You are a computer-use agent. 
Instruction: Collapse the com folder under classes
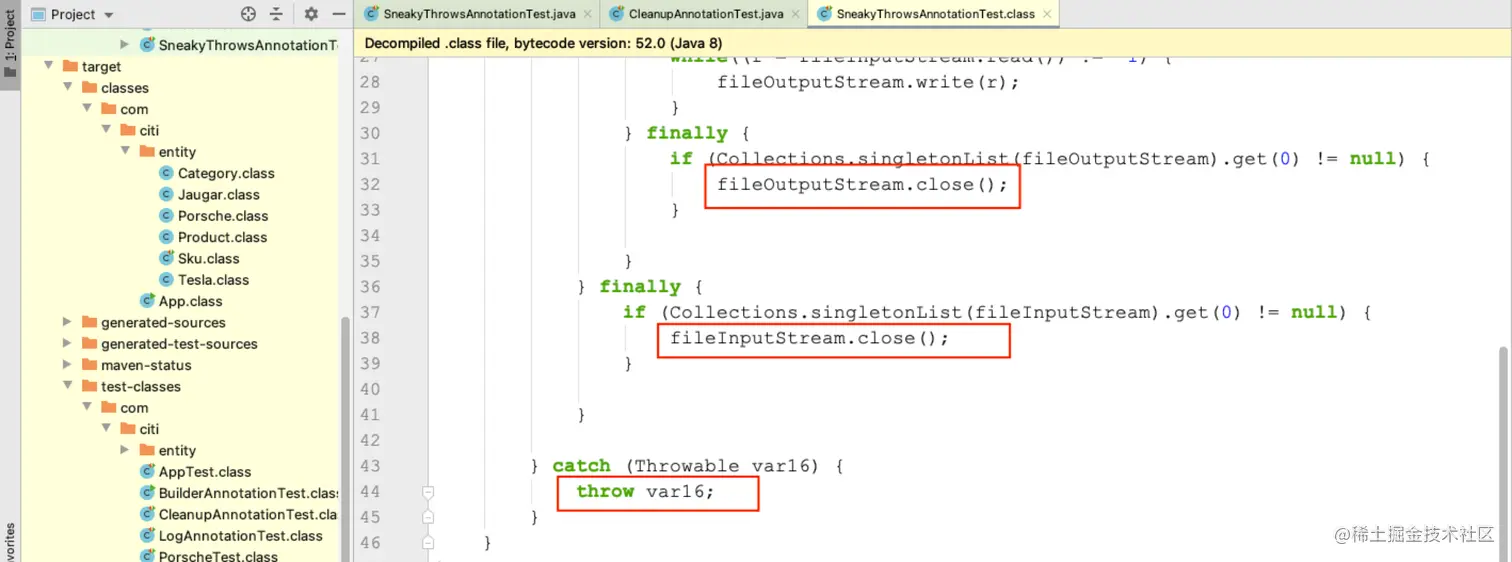coord(86,109)
